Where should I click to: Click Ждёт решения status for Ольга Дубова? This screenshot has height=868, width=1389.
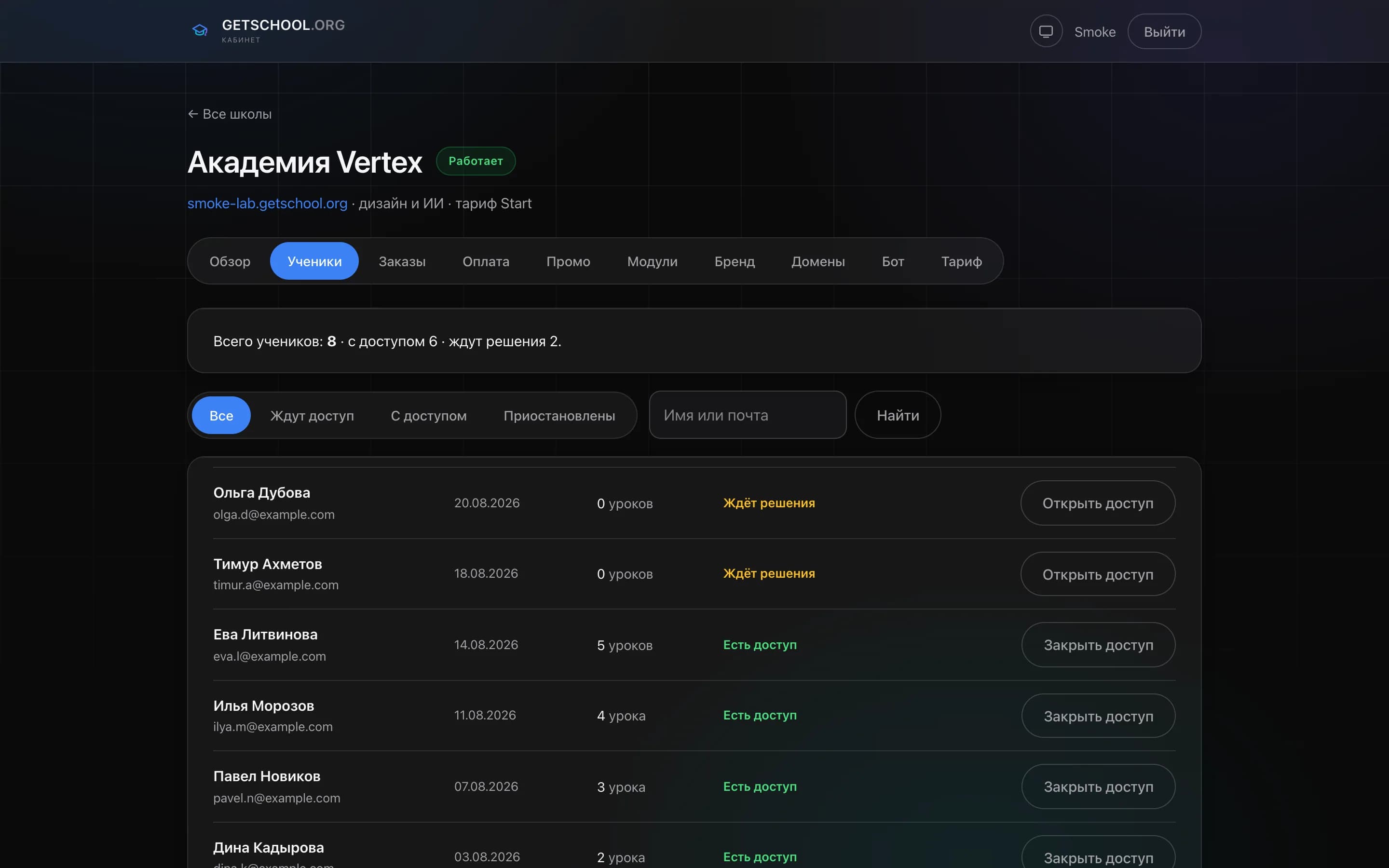click(769, 503)
